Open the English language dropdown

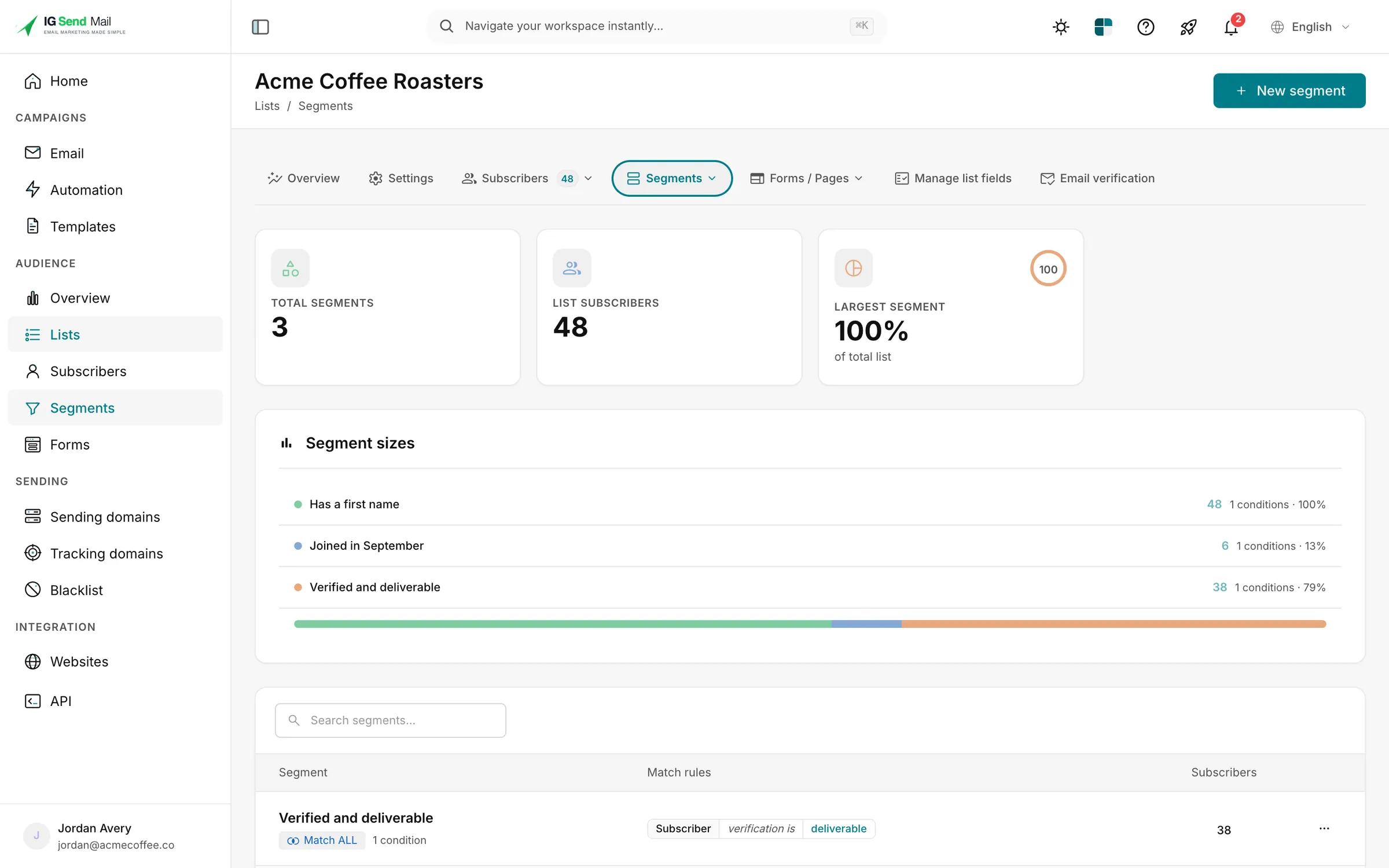[1310, 27]
